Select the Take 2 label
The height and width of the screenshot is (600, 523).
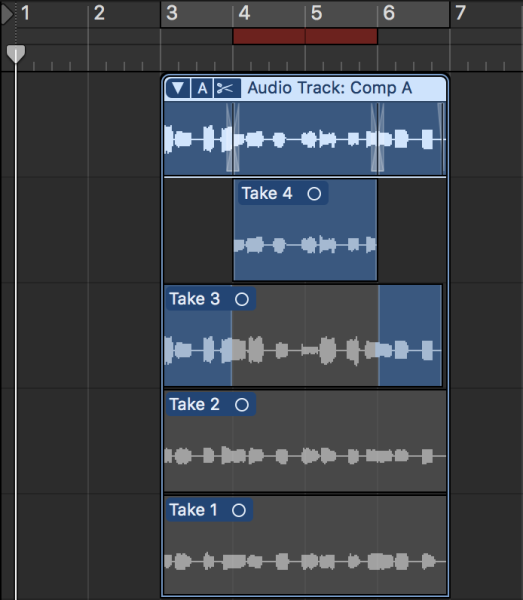(195, 404)
